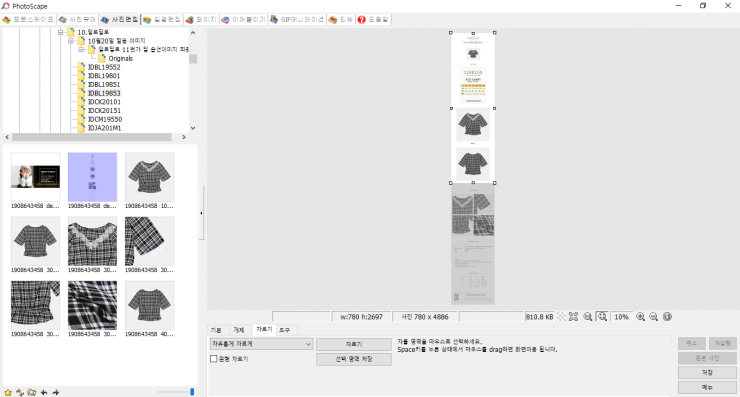Select the IDCM19550 folder
Screen dimensions: 740x397
[x=105, y=119]
